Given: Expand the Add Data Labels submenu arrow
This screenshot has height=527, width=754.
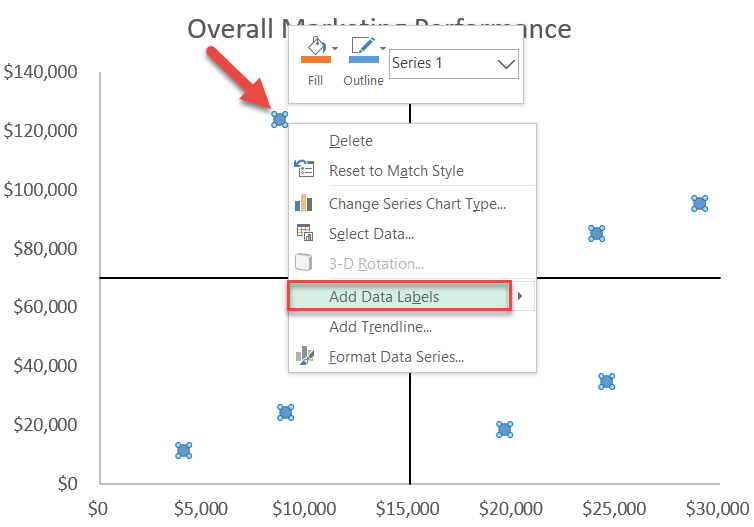Looking at the screenshot, I should (520, 296).
